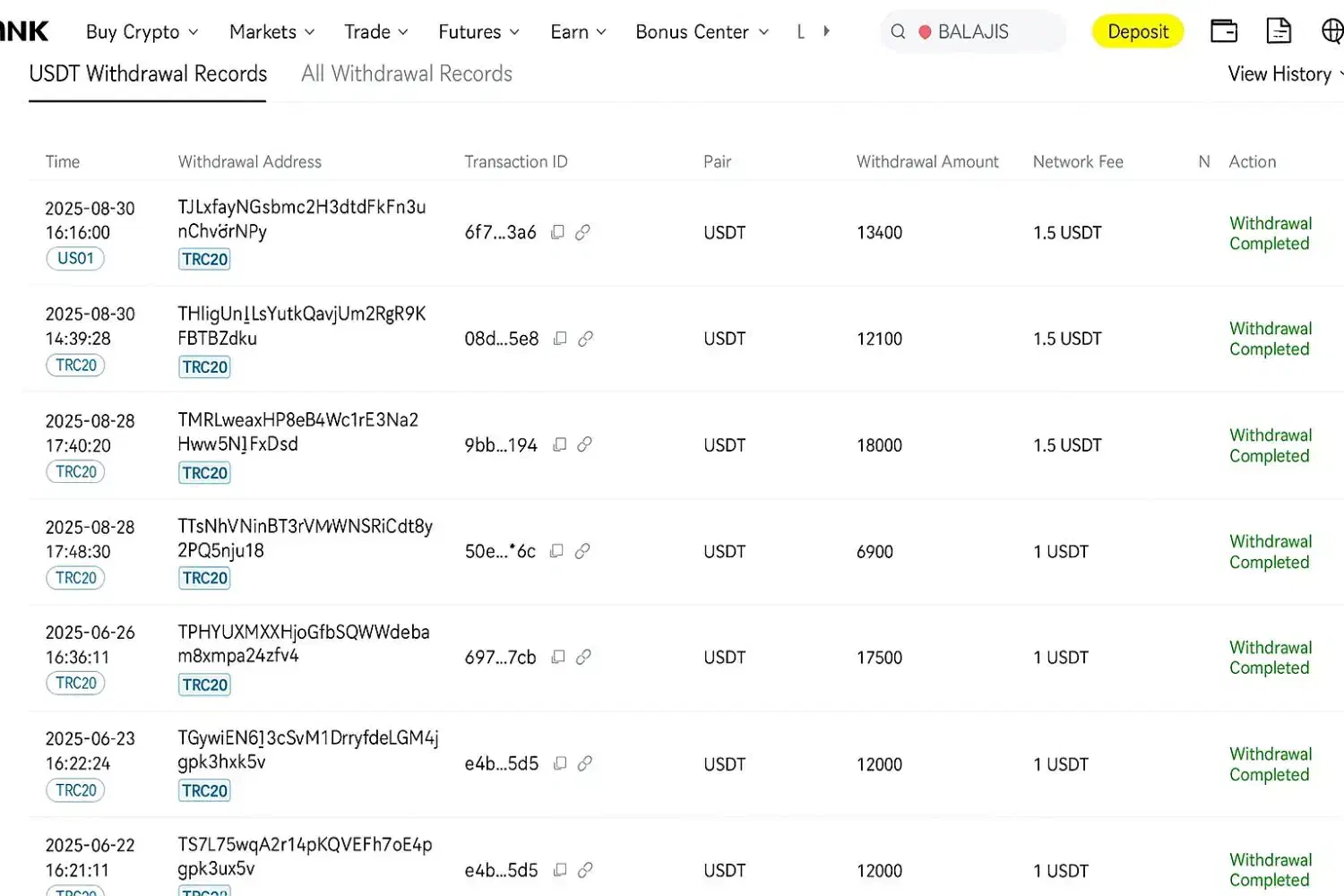
Task: Open the orders document icon
Action: click(1279, 31)
